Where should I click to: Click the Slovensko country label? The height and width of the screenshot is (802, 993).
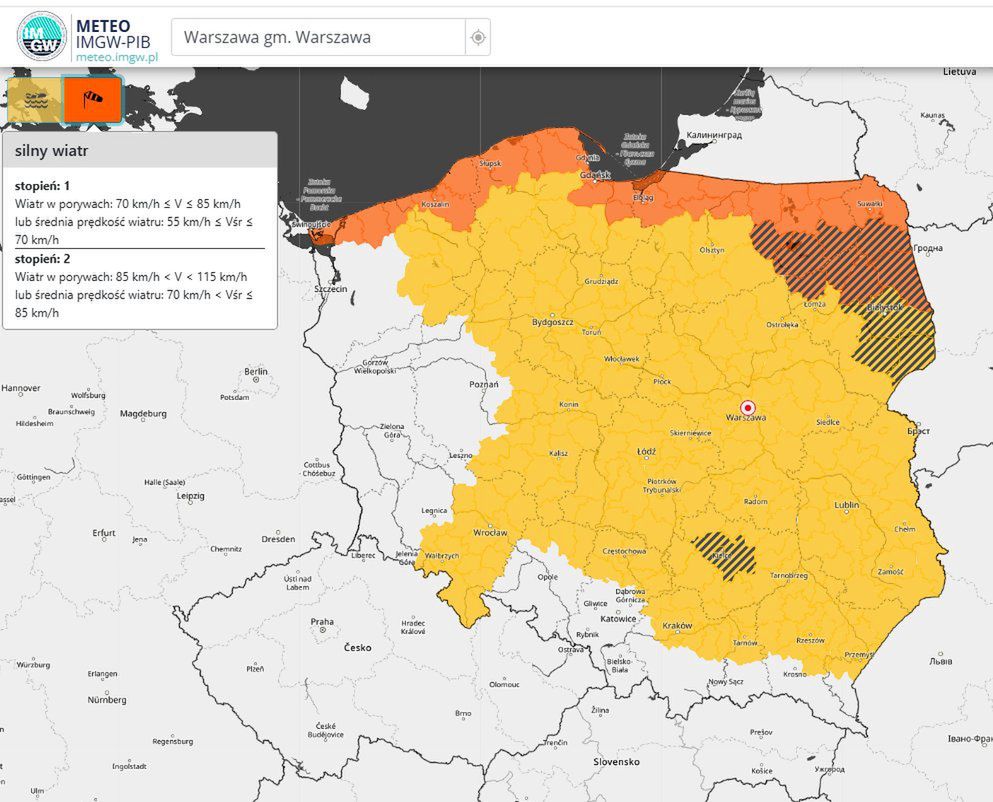(x=616, y=761)
